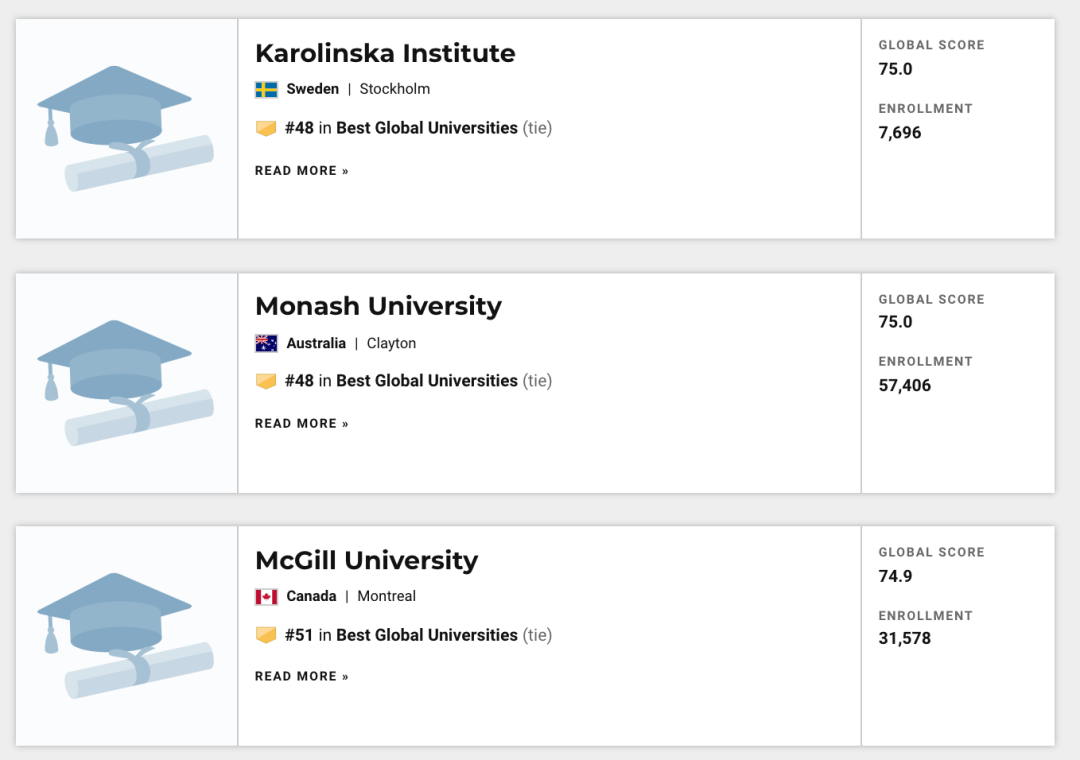This screenshot has height=760, width=1080.
Task: Click Read More under Monash University
Action: pyautogui.click(x=301, y=424)
